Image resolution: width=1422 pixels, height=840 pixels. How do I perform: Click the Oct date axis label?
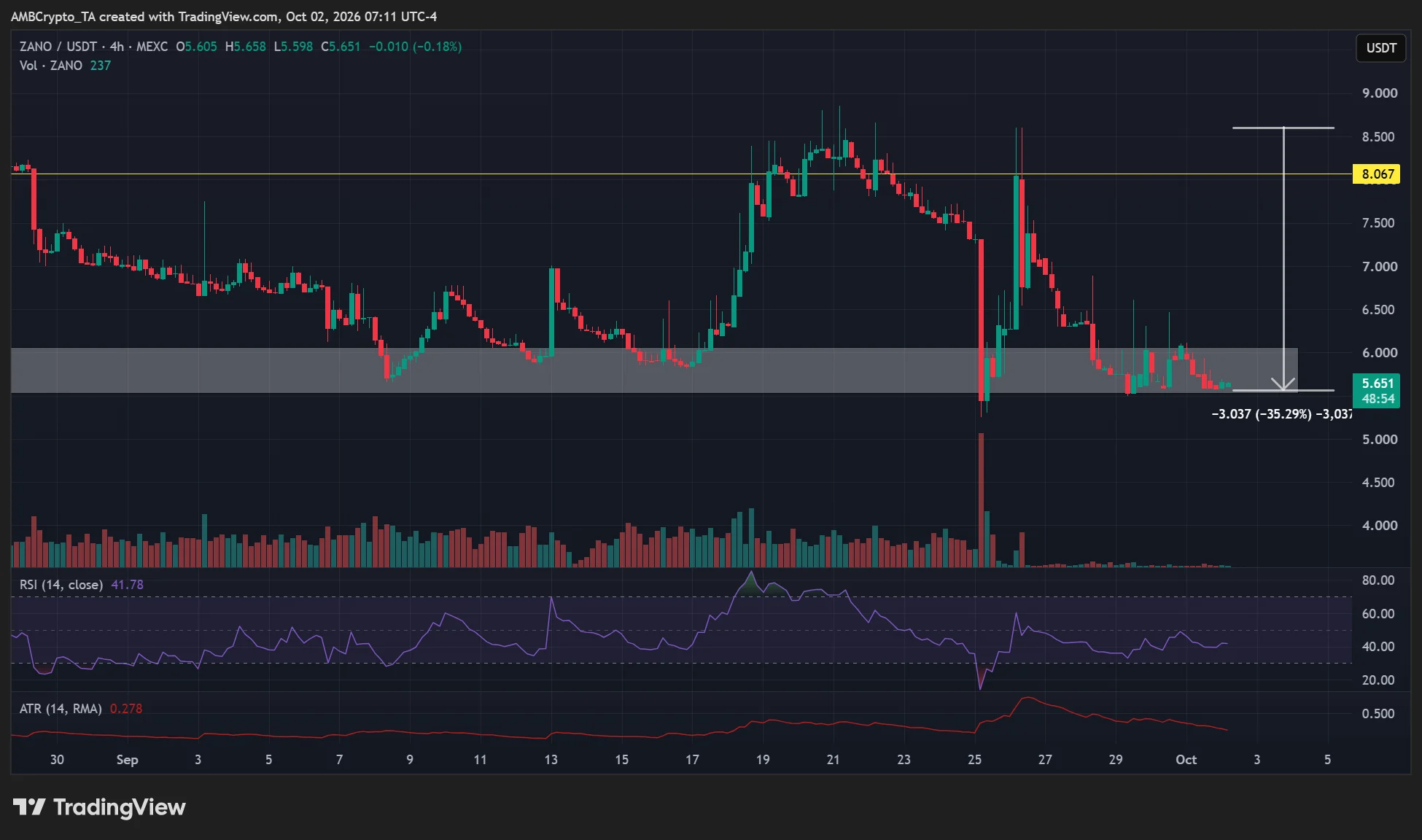pyautogui.click(x=1186, y=760)
